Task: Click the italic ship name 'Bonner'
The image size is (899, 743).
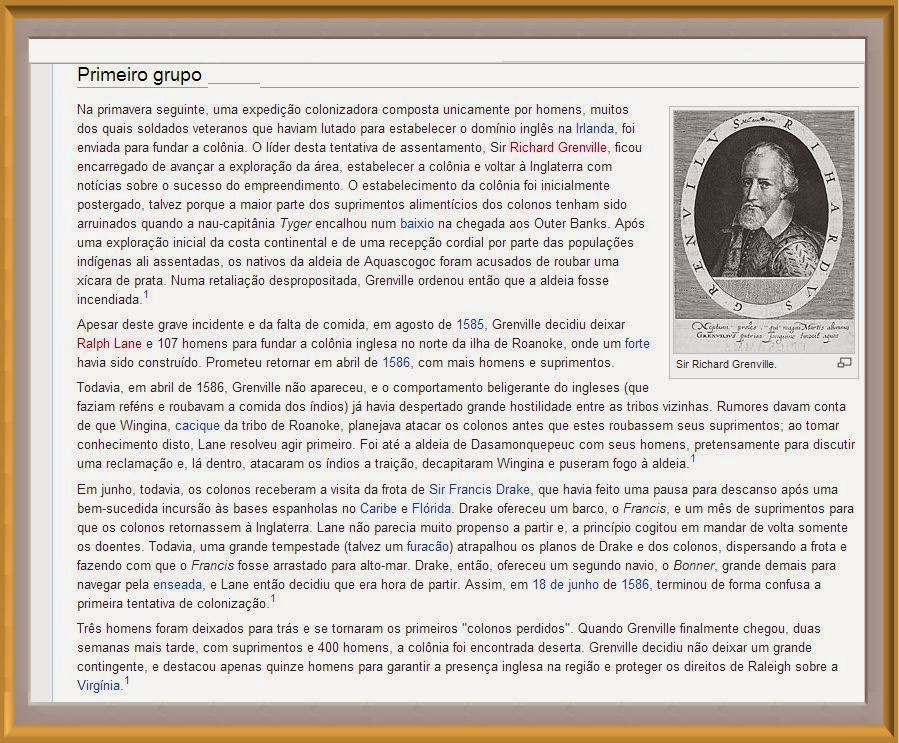Action: click(x=694, y=566)
